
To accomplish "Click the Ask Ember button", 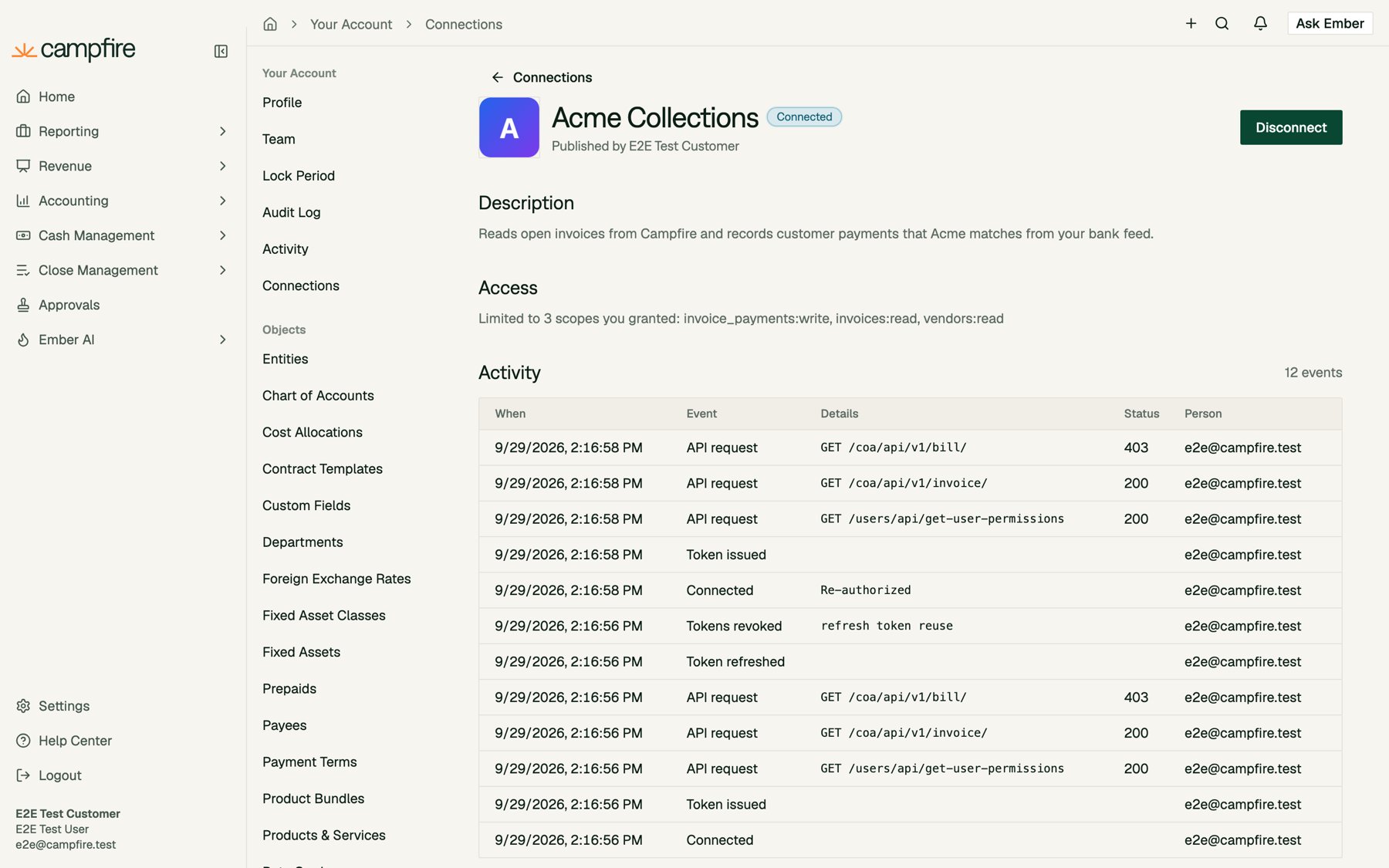I will click(x=1330, y=23).
